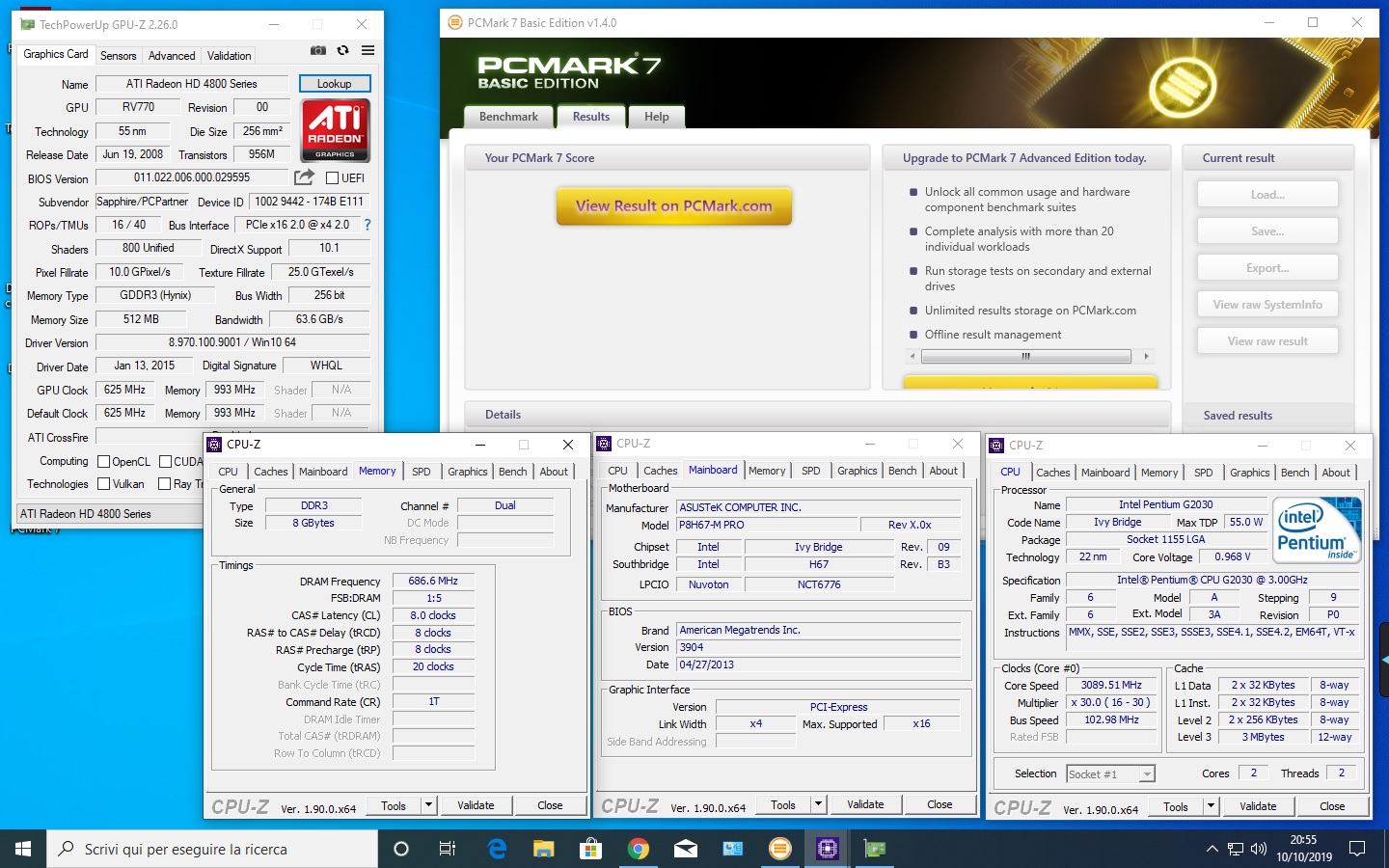
Task: Open Task View on the taskbar
Action: [x=448, y=849]
